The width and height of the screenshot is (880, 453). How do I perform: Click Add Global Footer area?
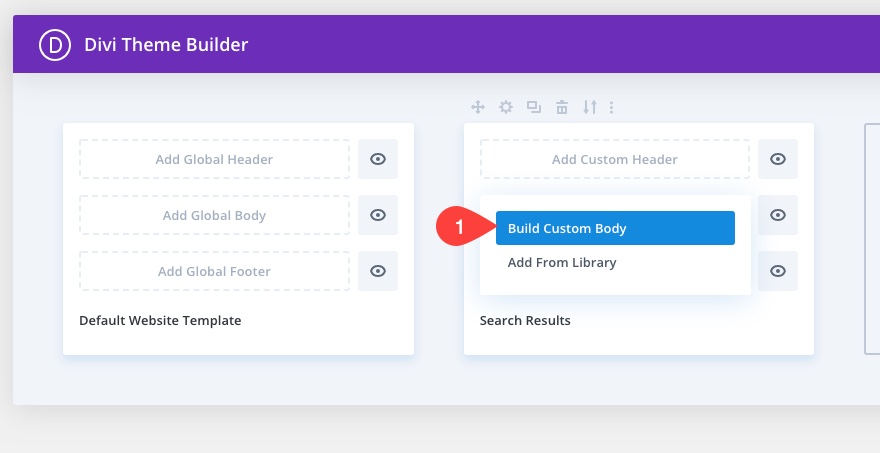click(x=214, y=271)
